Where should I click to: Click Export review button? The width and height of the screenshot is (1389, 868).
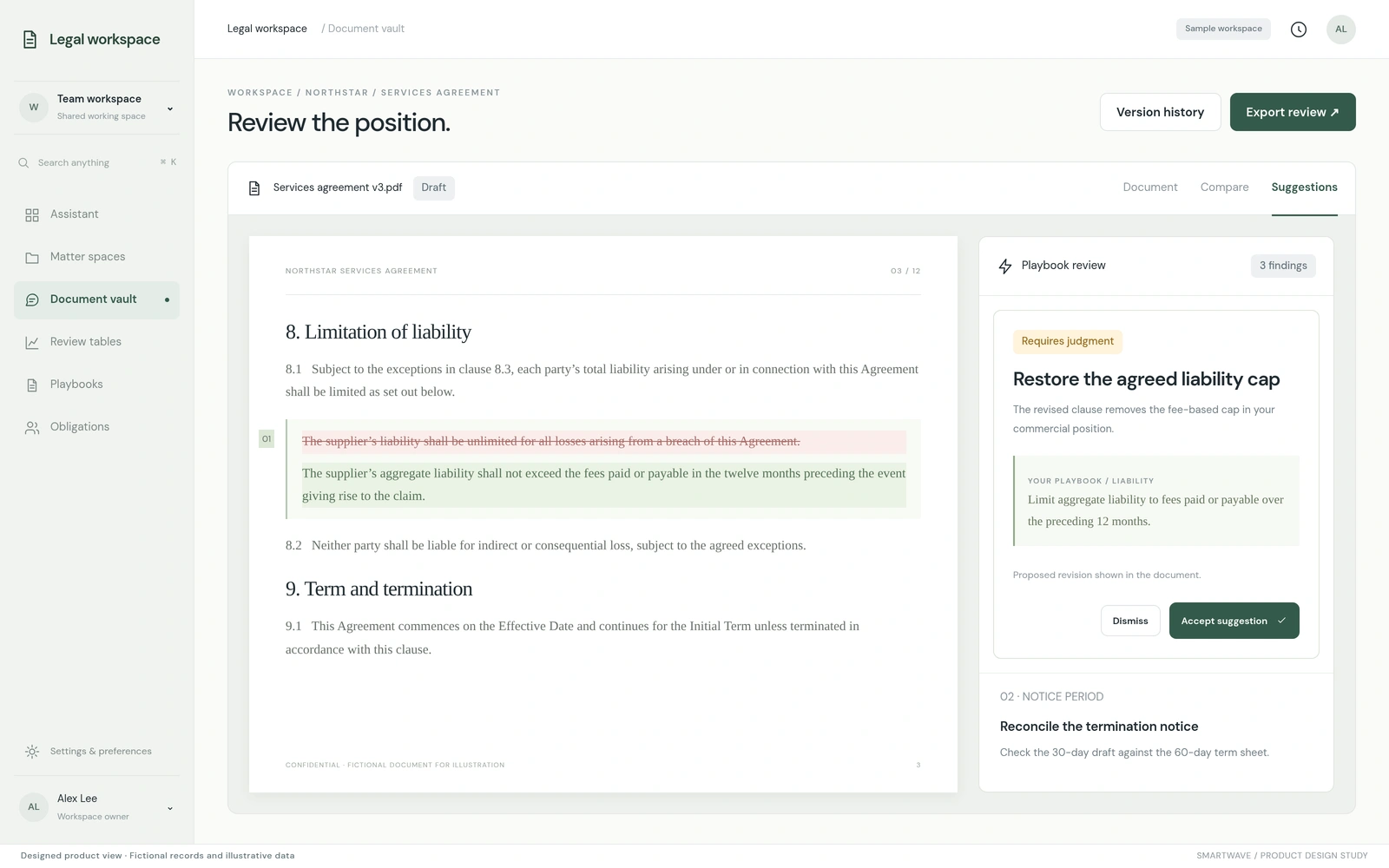pos(1293,112)
